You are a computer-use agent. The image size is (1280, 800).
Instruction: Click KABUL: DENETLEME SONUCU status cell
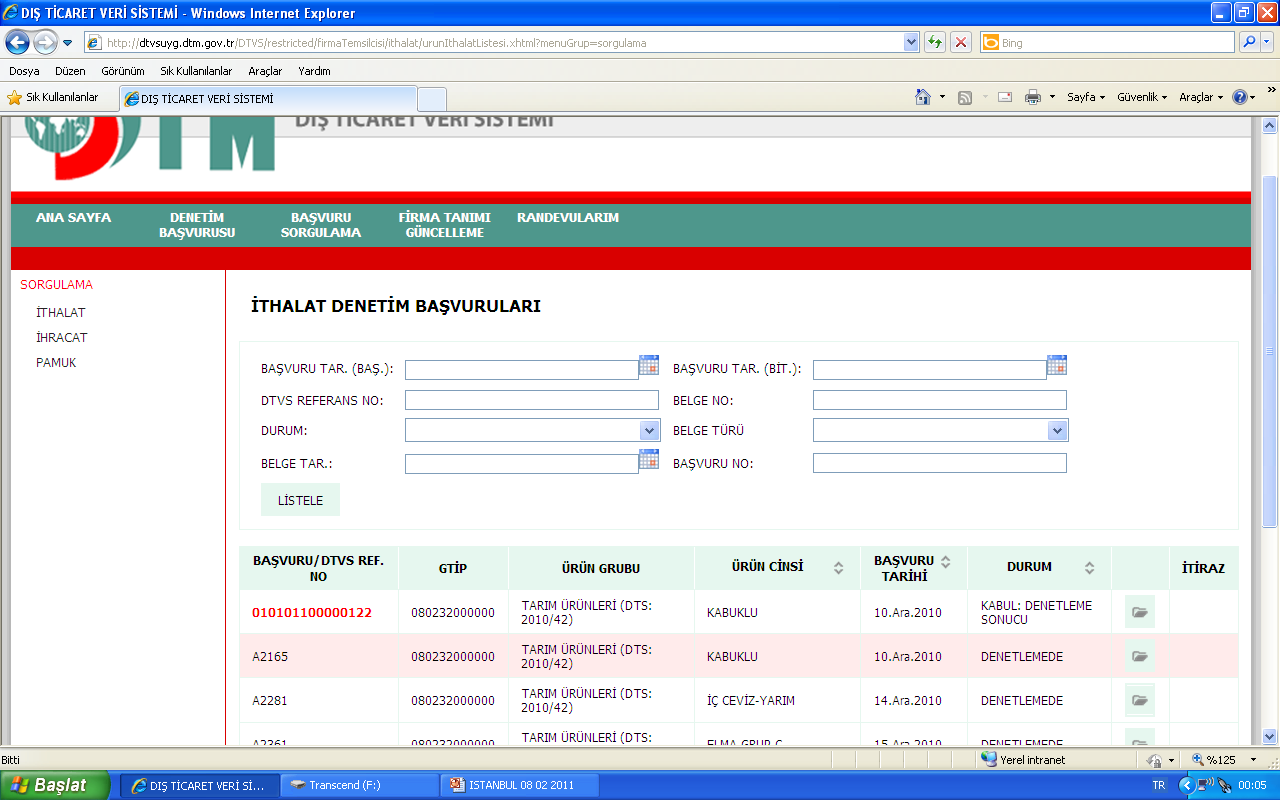click(x=1039, y=612)
